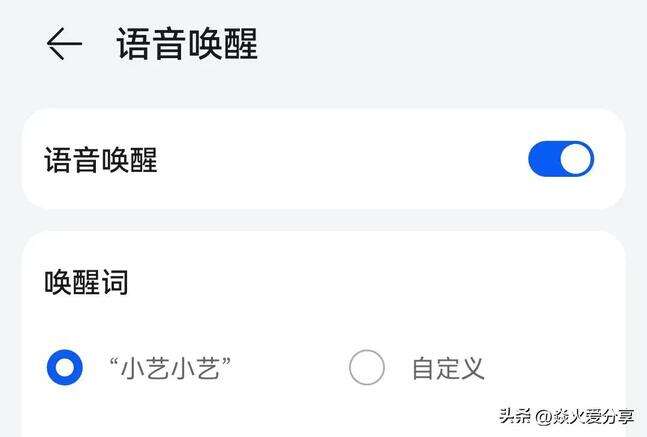Tap the back arrow icon

63,44
